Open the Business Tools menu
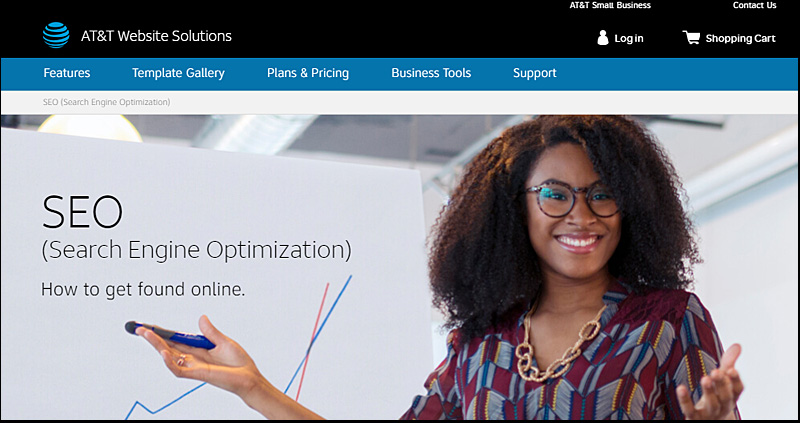Viewport: 800px width, 423px height. (x=431, y=73)
